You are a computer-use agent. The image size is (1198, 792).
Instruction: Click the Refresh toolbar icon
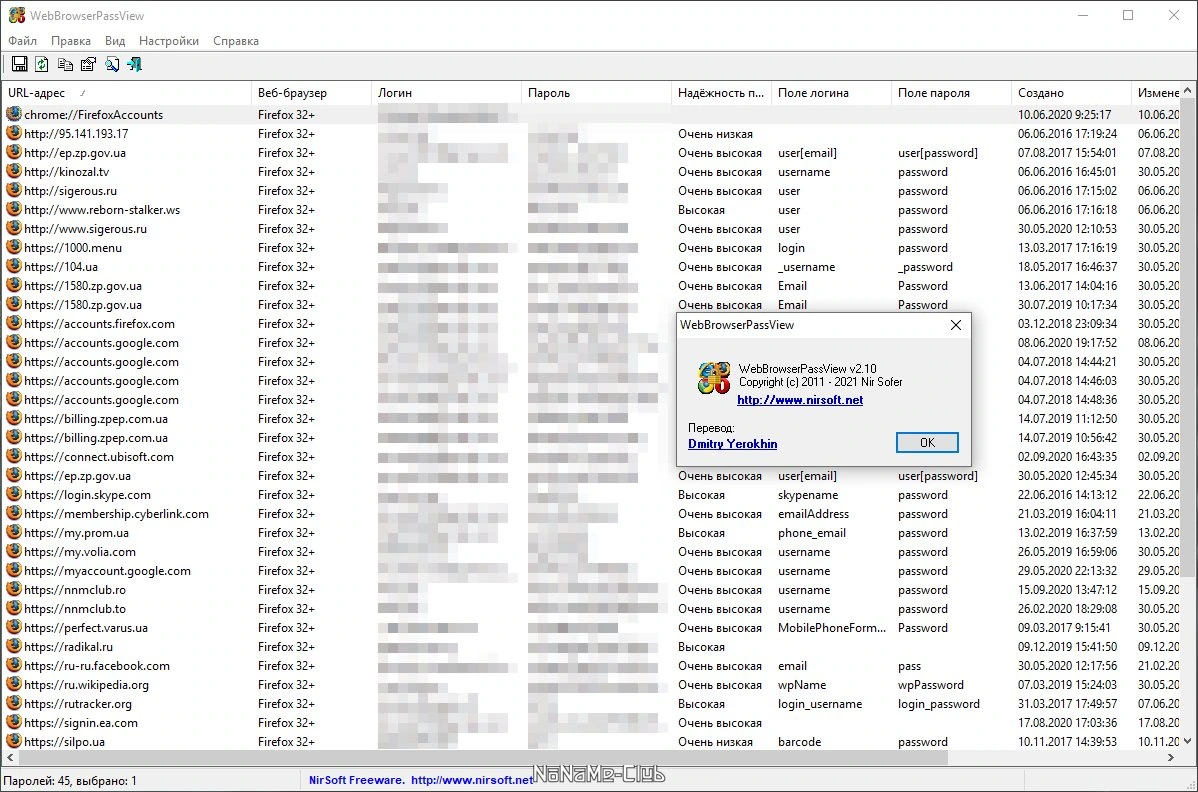click(x=42, y=64)
